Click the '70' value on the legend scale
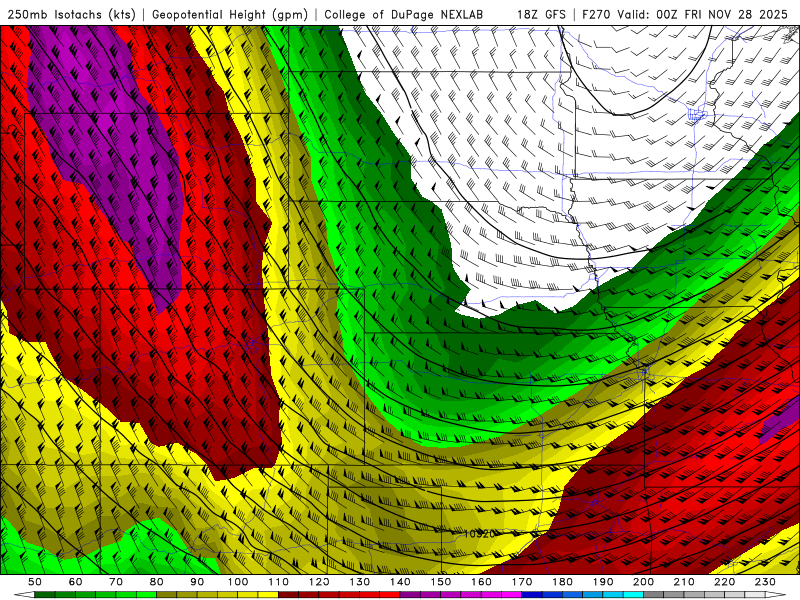 (116, 582)
